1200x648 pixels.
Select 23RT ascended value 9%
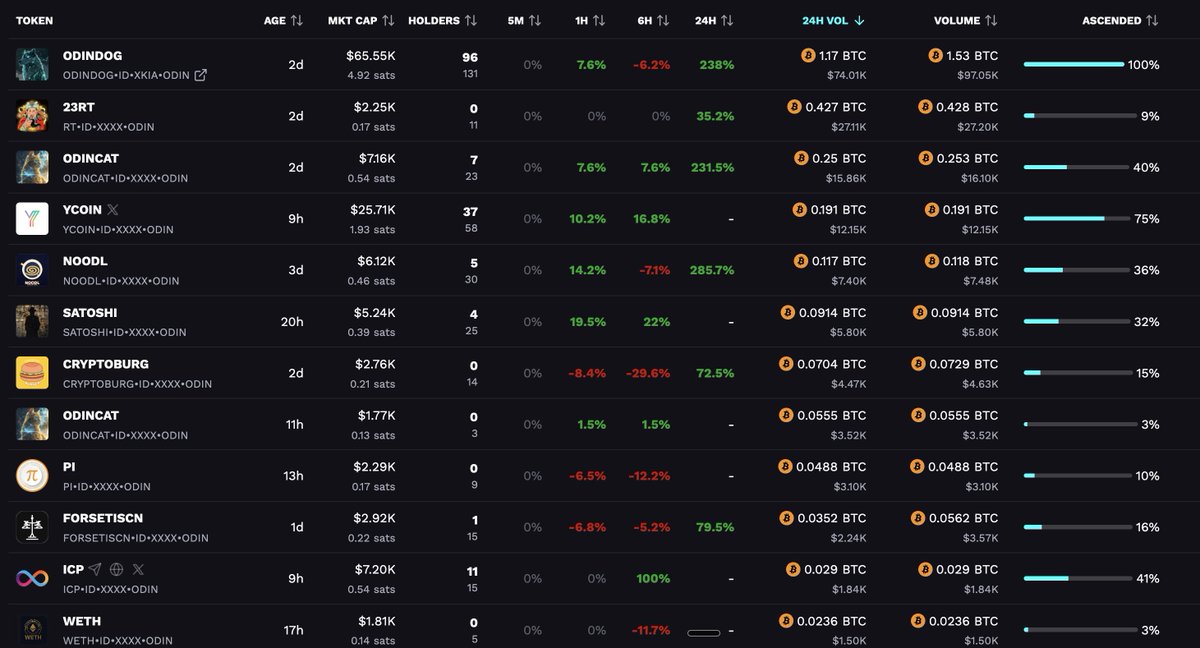pos(1150,116)
